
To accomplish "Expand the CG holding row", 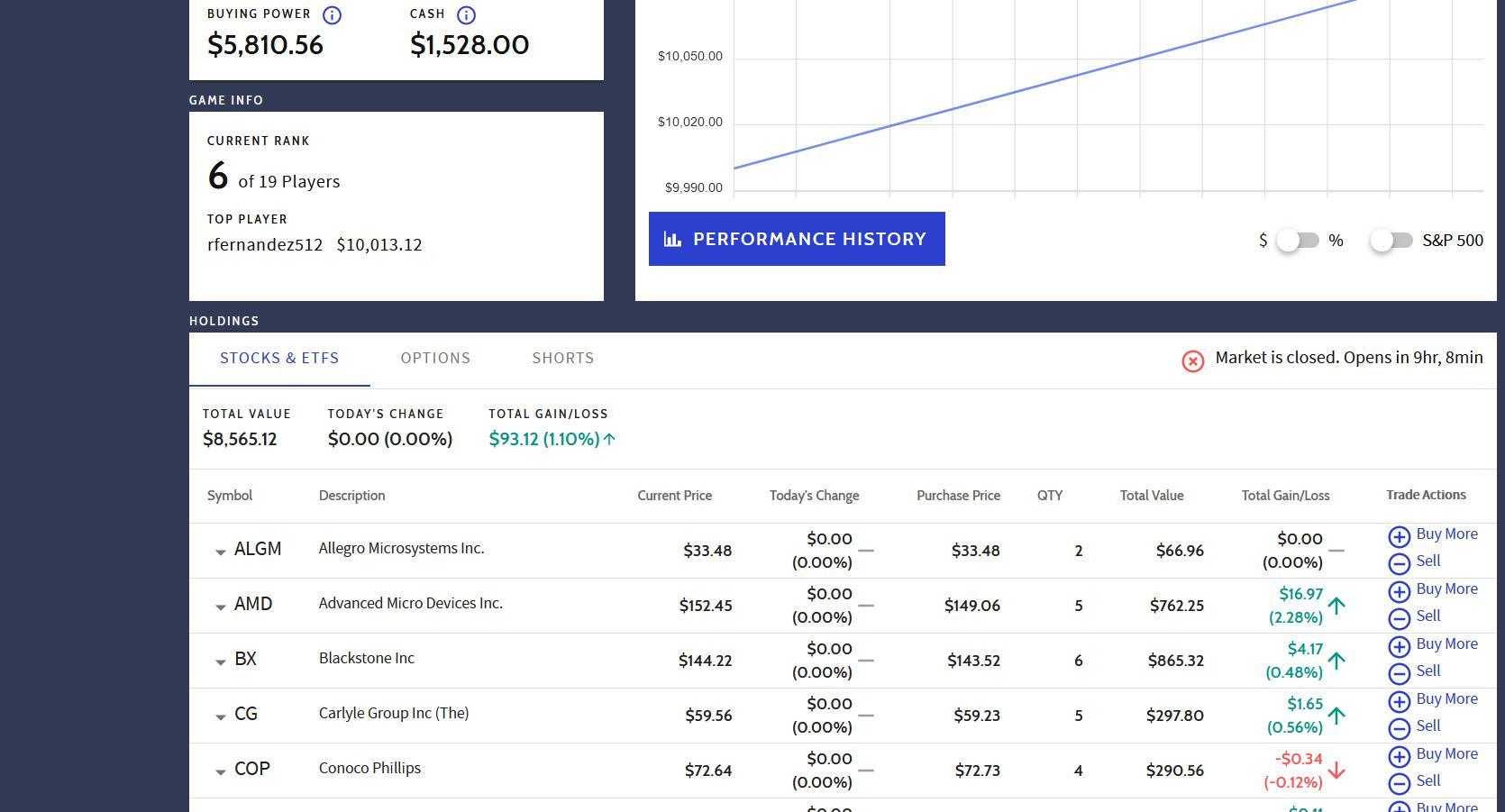I will click(x=220, y=716).
